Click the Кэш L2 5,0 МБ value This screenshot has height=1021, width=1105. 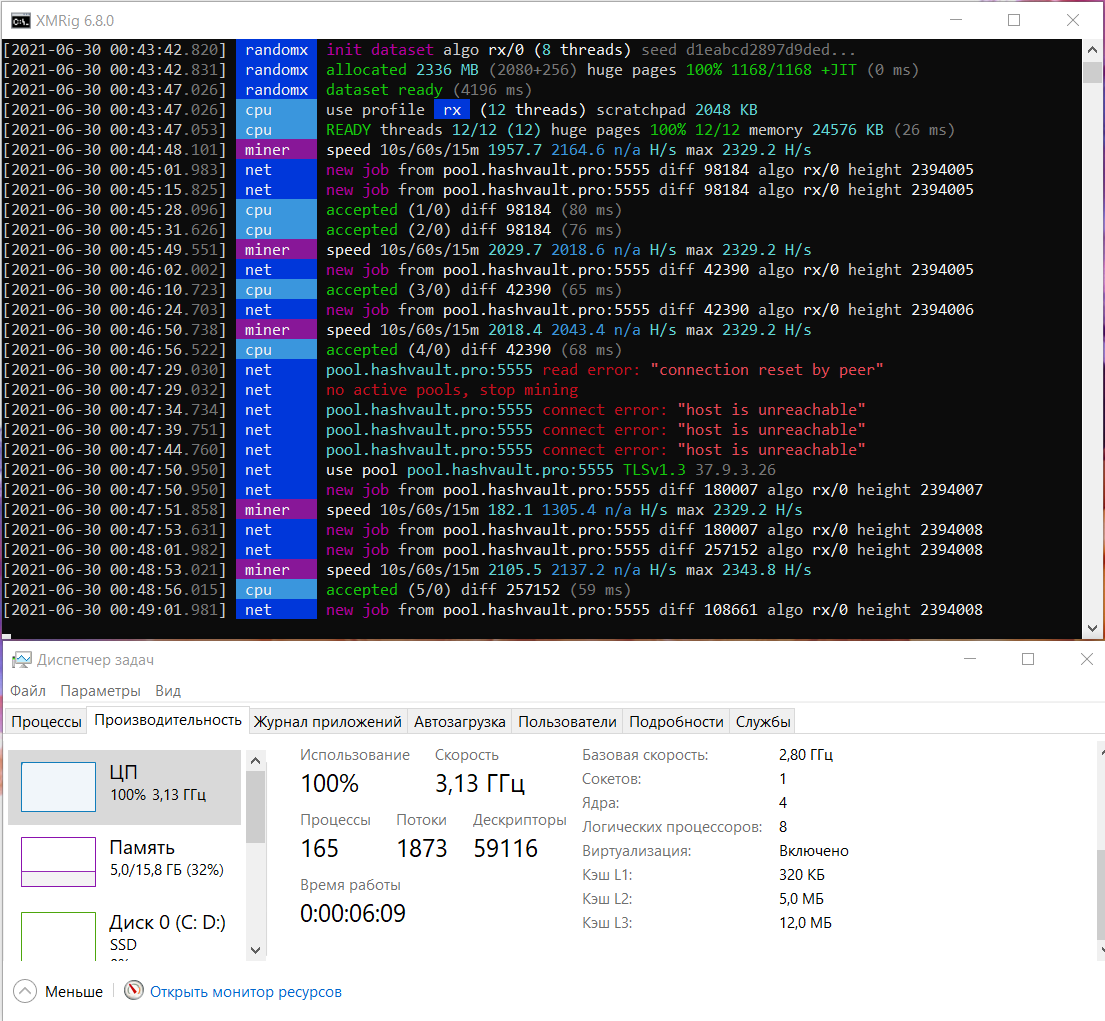801,898
